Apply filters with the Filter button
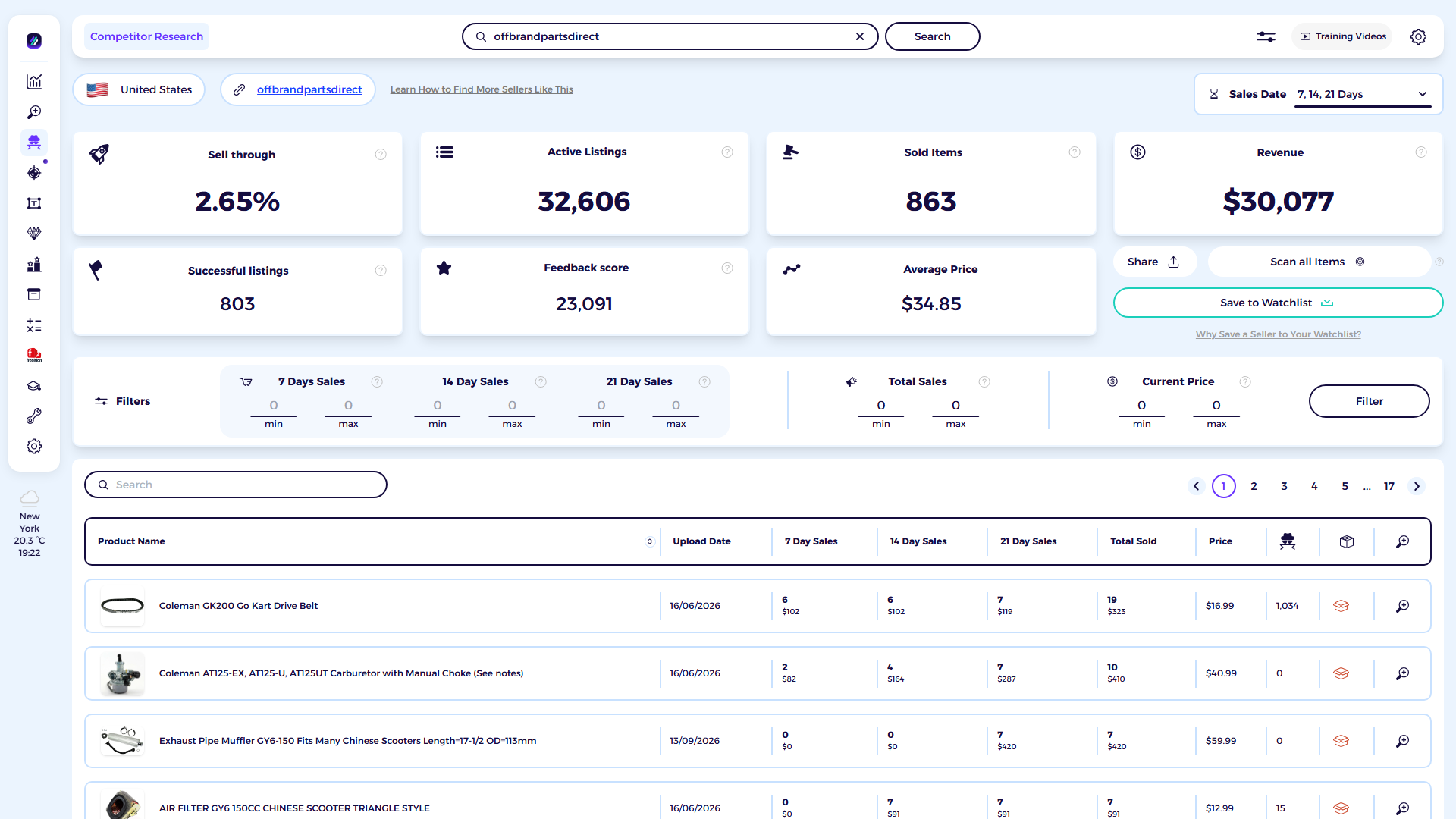This screenshot has height=819, width=1456. 1369,401
